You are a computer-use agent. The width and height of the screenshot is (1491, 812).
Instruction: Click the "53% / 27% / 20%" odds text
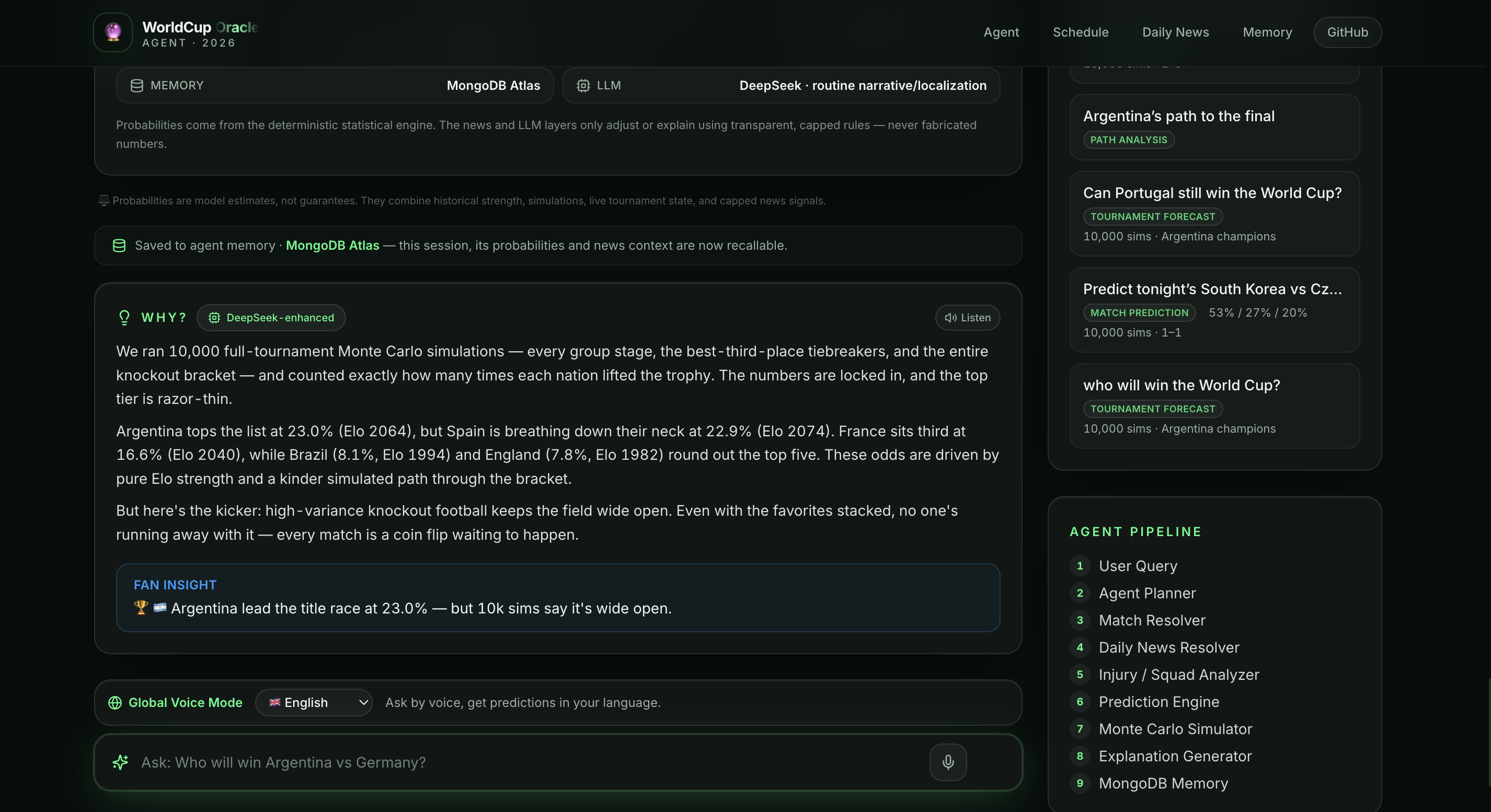1258,313
